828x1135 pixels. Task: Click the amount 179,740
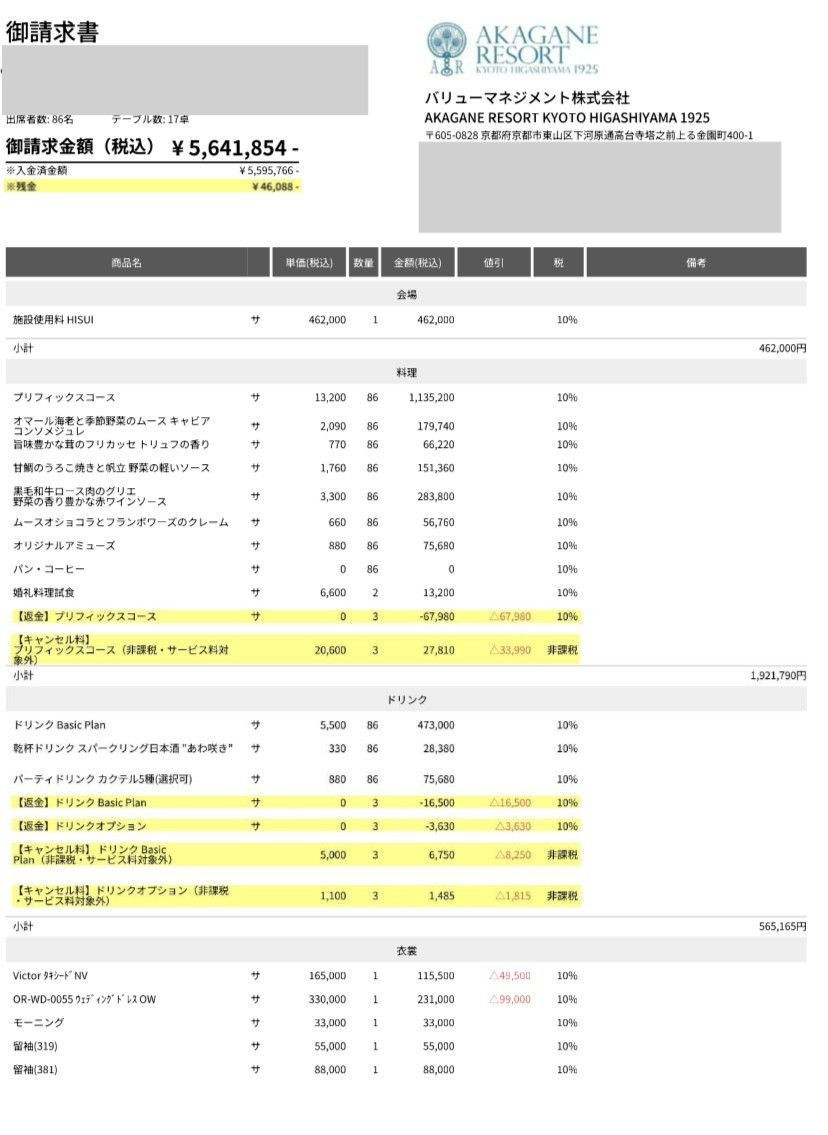436,426
